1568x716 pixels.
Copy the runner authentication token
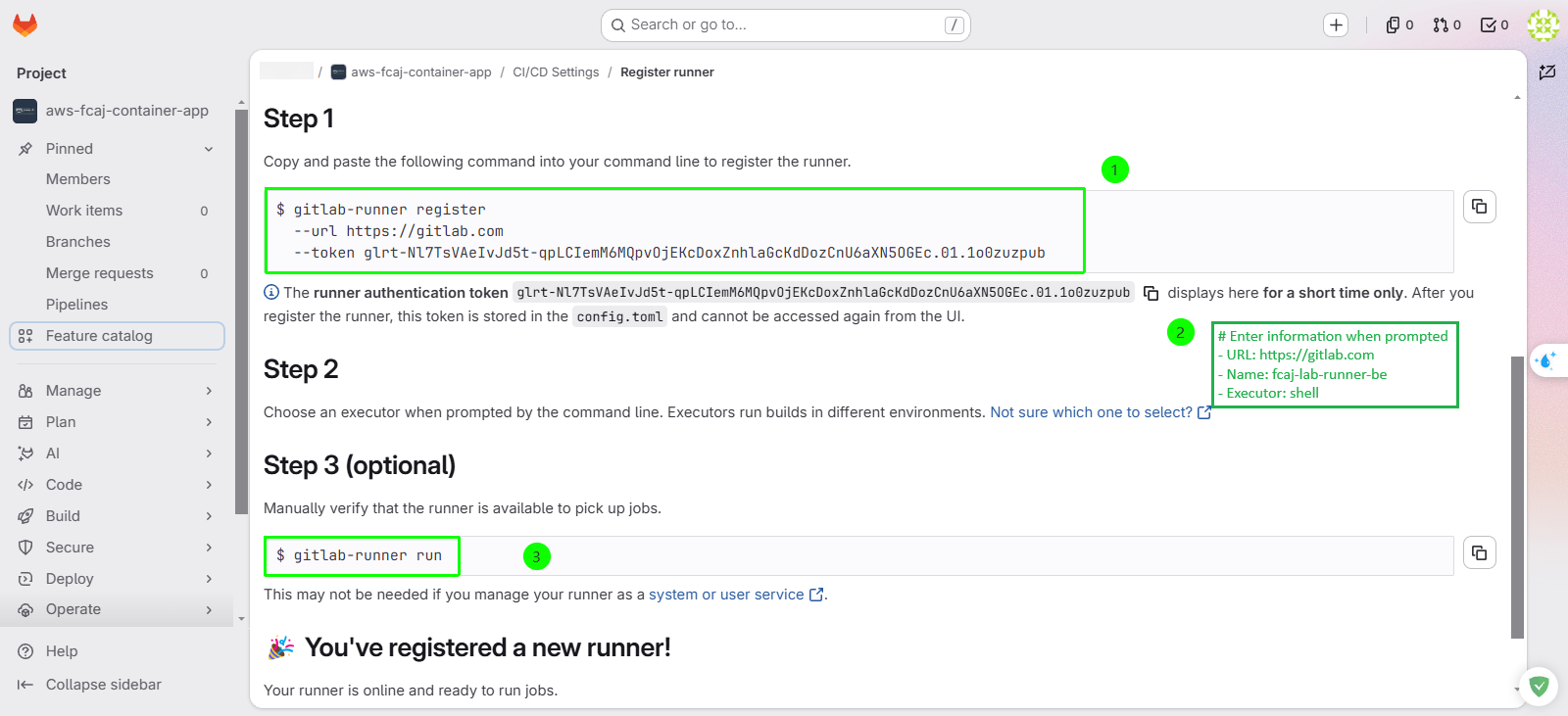[x=1151, y=293]
